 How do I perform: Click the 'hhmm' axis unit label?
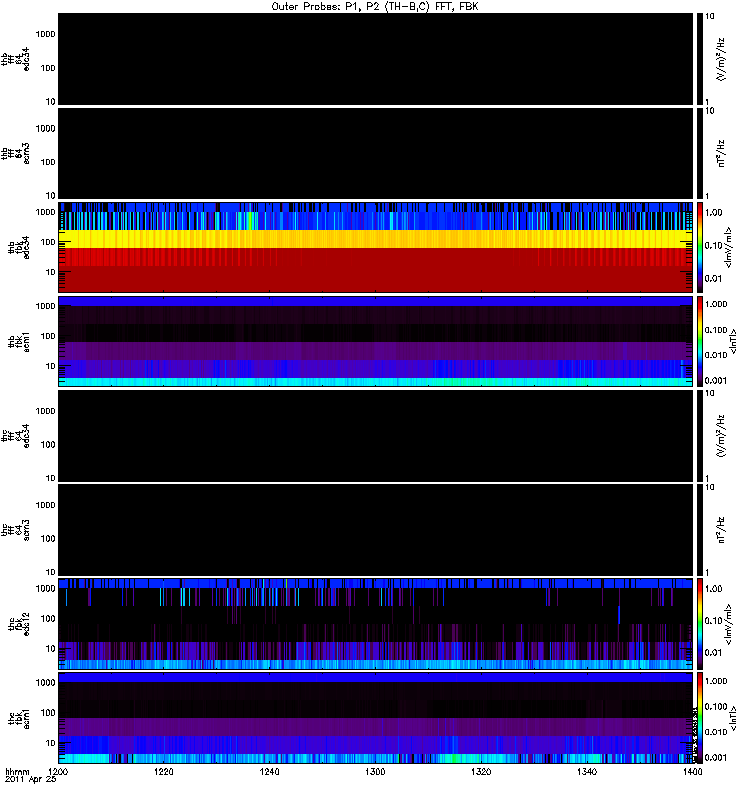(x=17, y=772)
